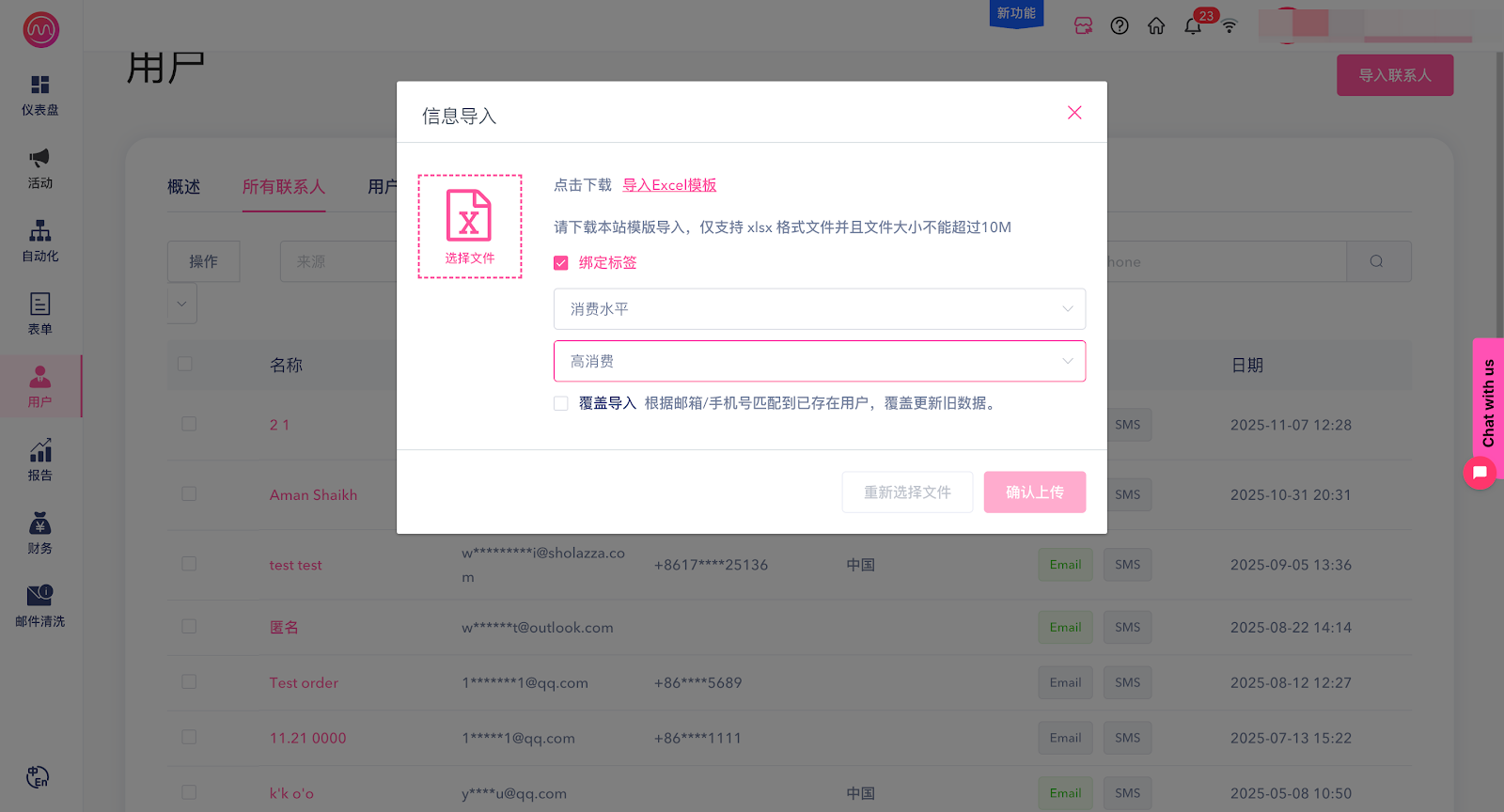Click the home icon in top bar
This screenshot has height=812, width=1504.
coord(1156,25)
